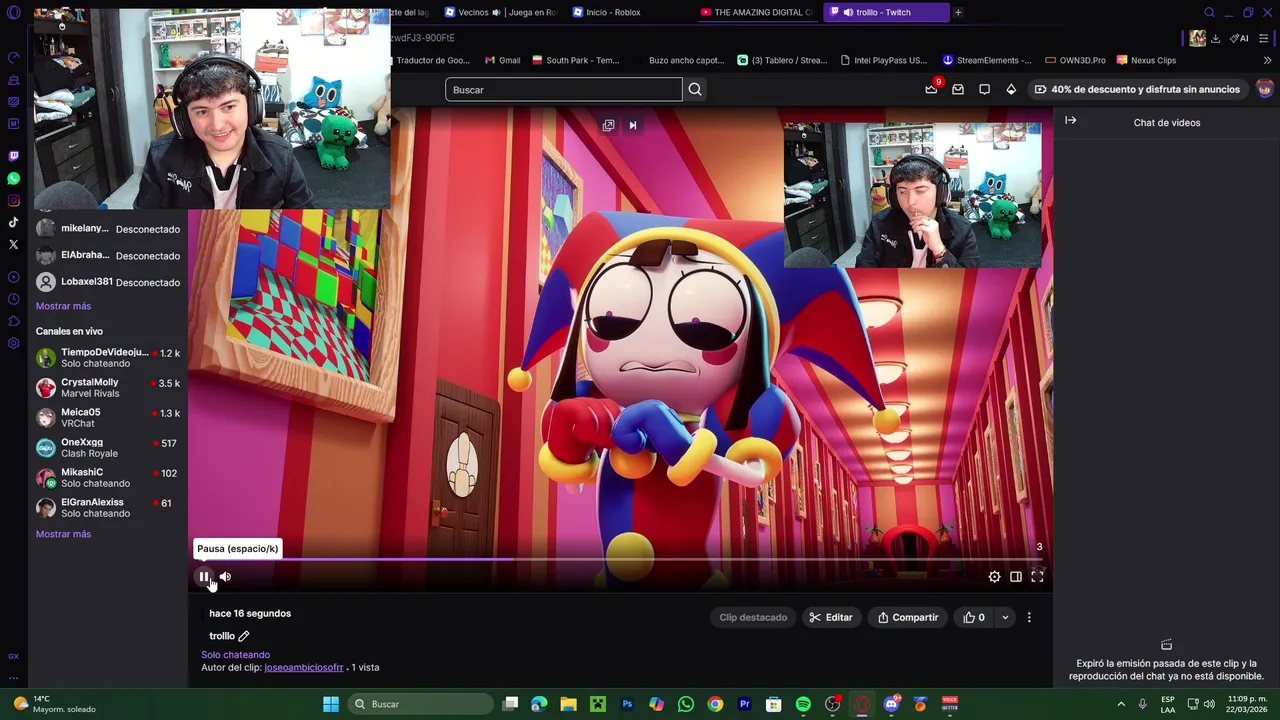Open the player settings gear
Image resolution: width=1280 pixels, height=720 pixels.
[994, 576]
